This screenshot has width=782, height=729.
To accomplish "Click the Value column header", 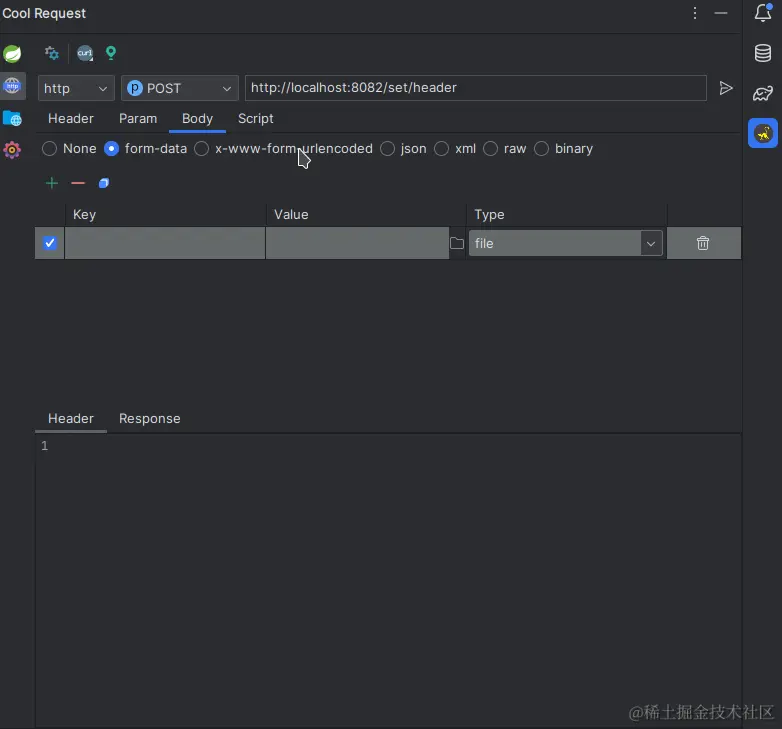I will (x=367, y=214).
